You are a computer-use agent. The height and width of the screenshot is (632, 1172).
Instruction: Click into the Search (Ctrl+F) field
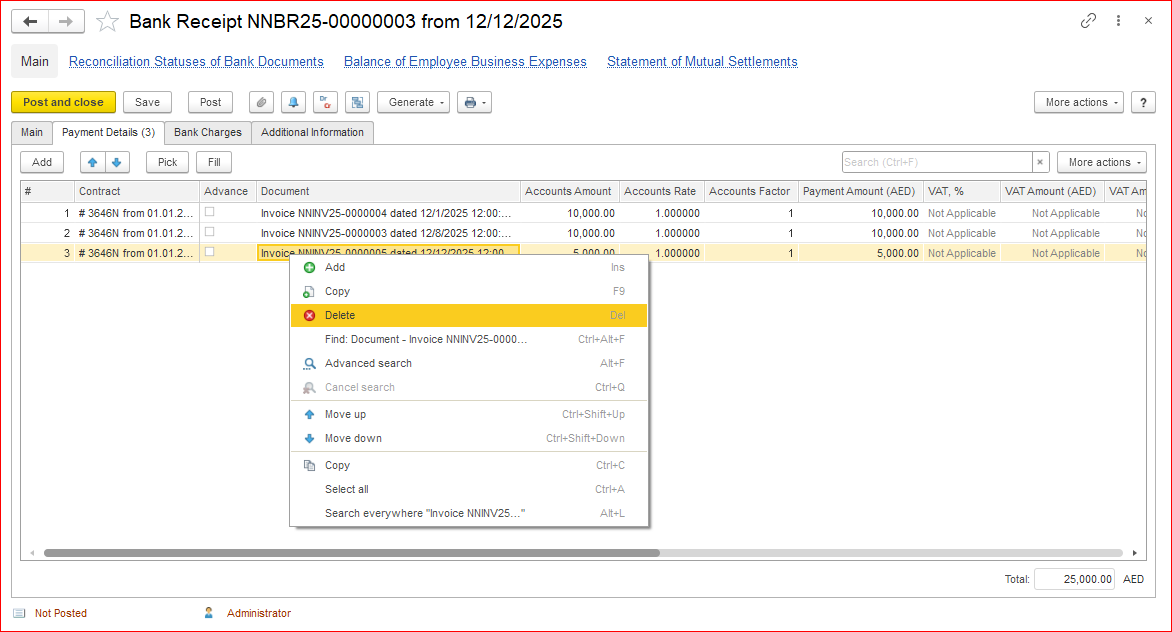click(x=937, y=162)
